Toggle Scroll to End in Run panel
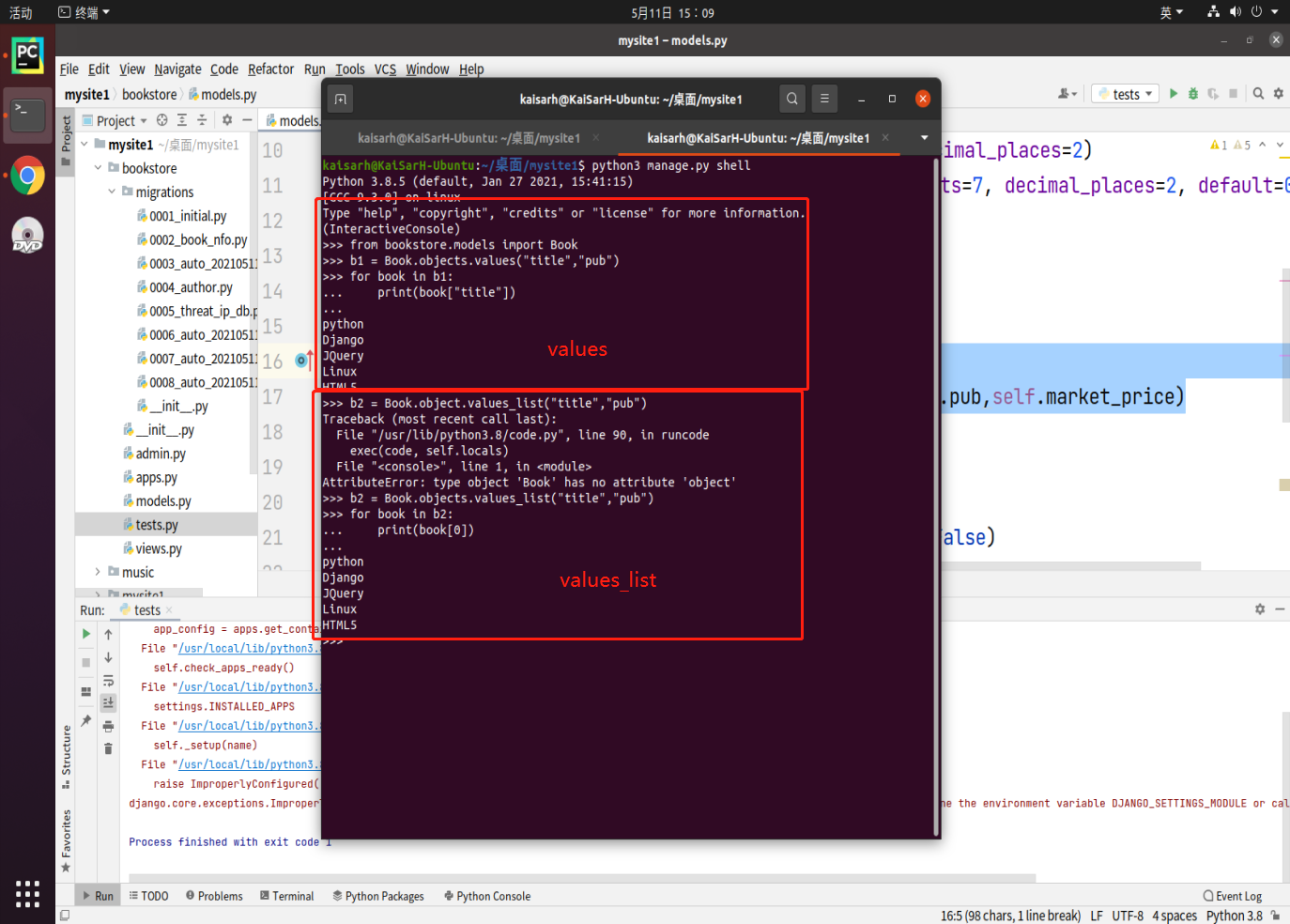The width and height of the screenshot is (1290, 924). click(108, 702)
